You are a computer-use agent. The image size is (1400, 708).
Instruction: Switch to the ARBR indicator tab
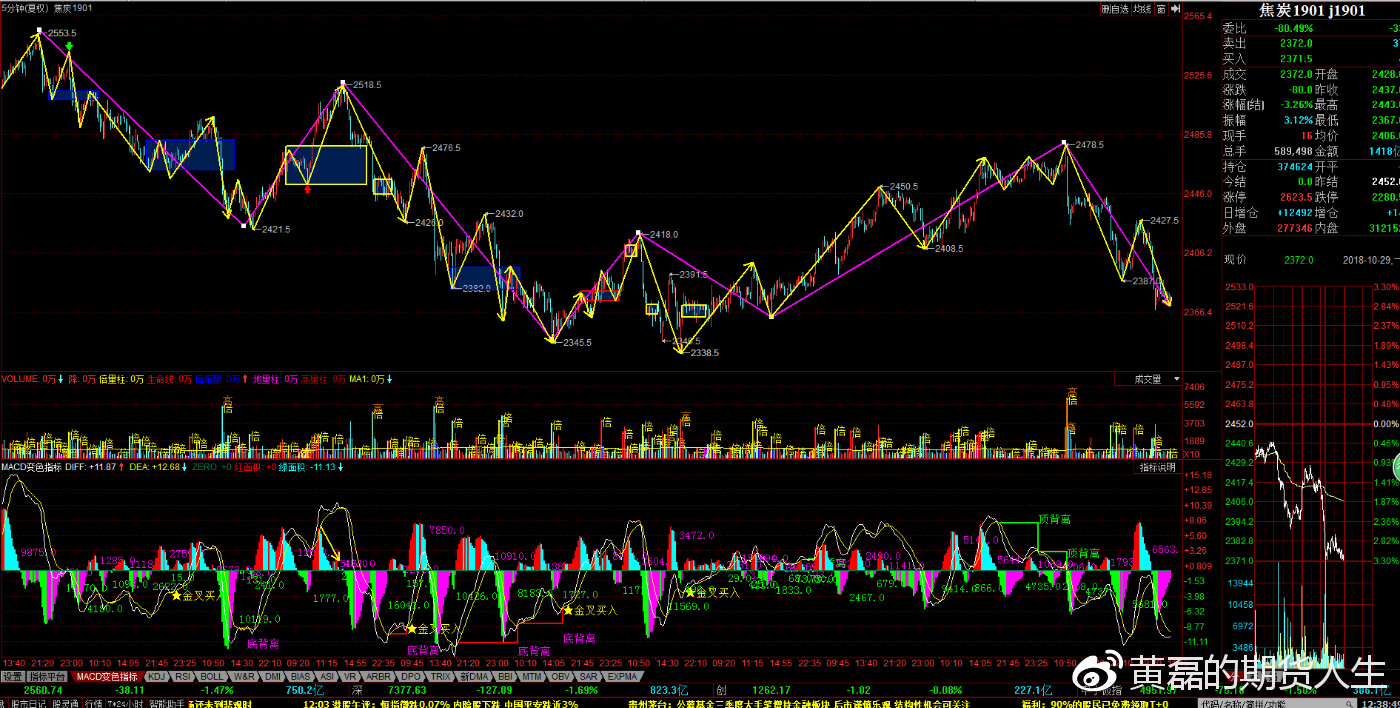pos(378,676)
